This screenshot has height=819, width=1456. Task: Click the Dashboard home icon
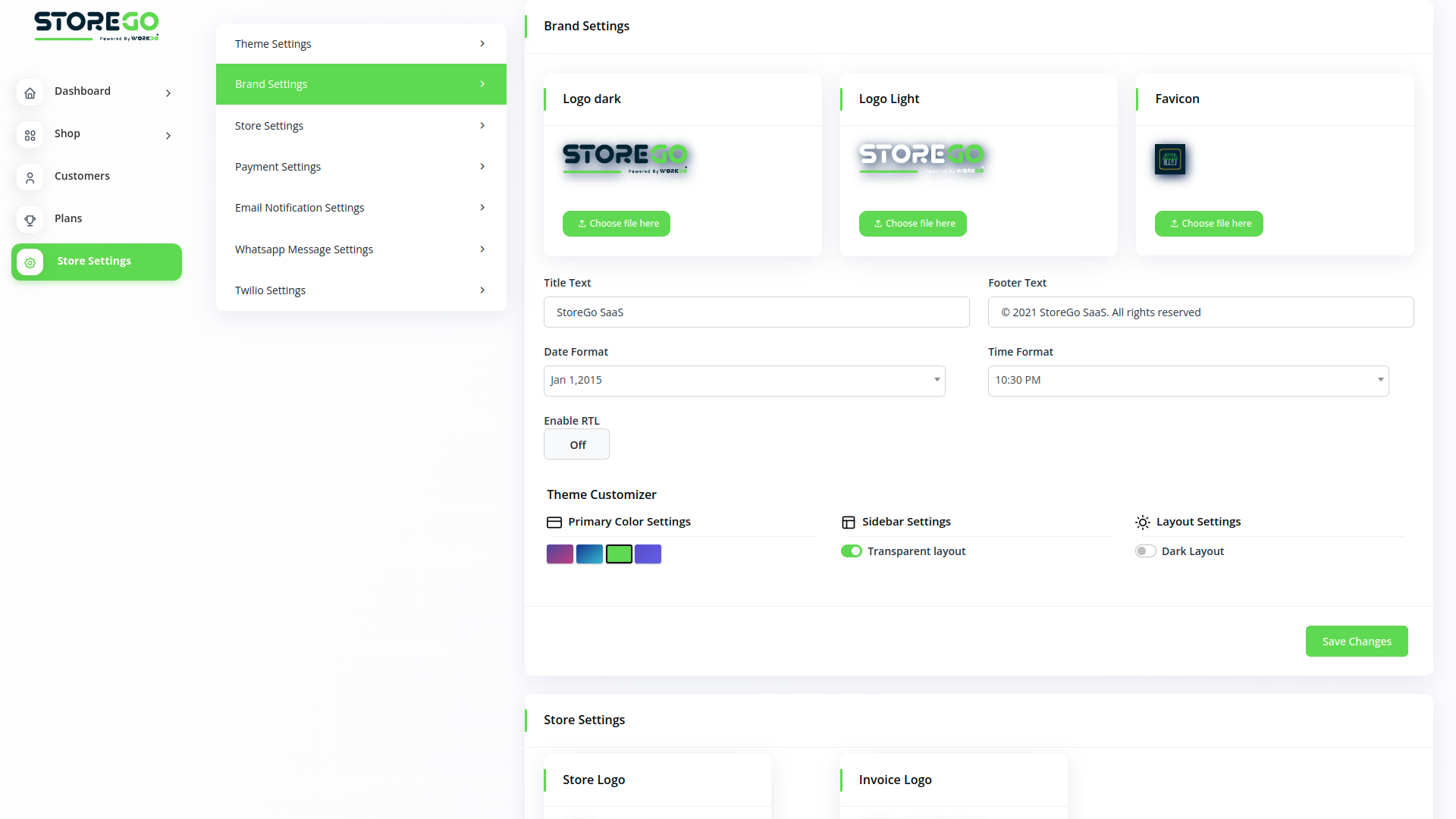coord(30,93)
